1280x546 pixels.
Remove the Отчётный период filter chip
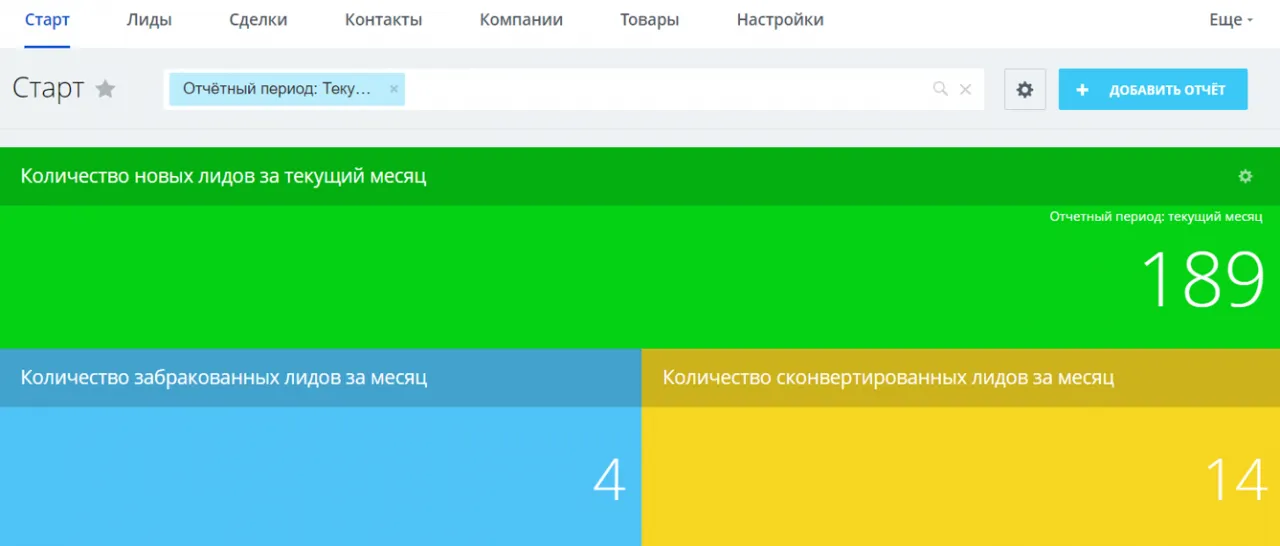394,89
